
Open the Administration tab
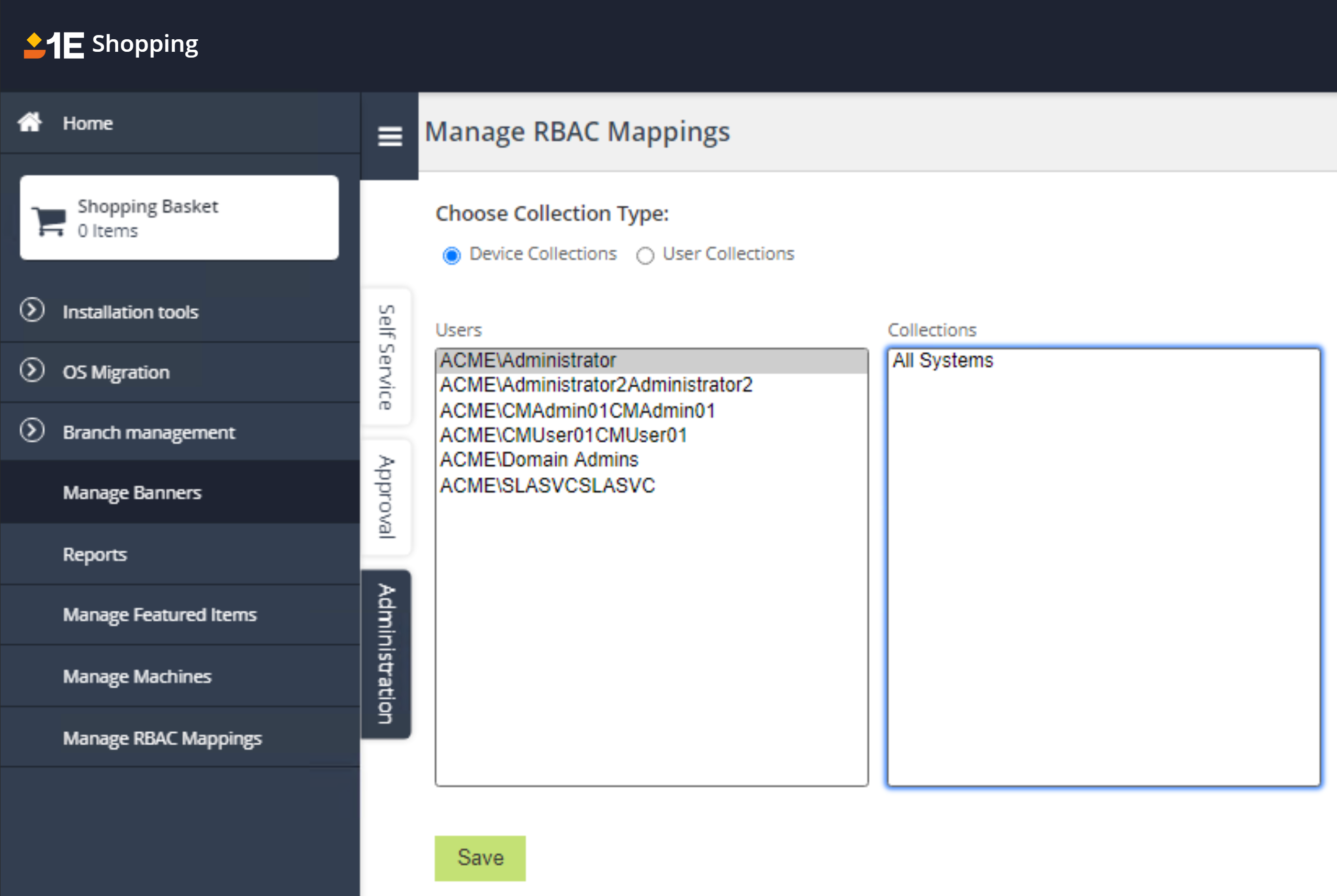(387, 654)
